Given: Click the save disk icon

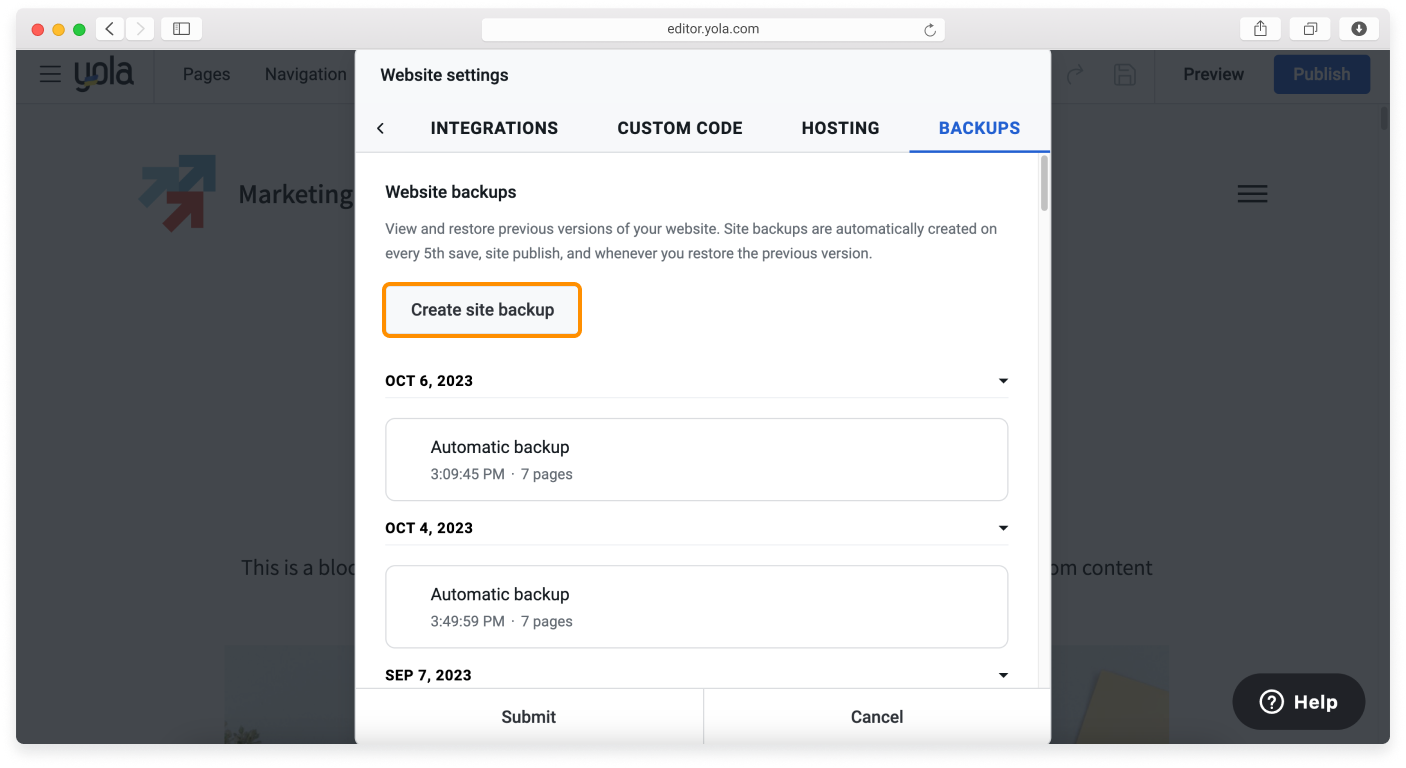Looking at the screenshot, I should [x=1124, y=74].
